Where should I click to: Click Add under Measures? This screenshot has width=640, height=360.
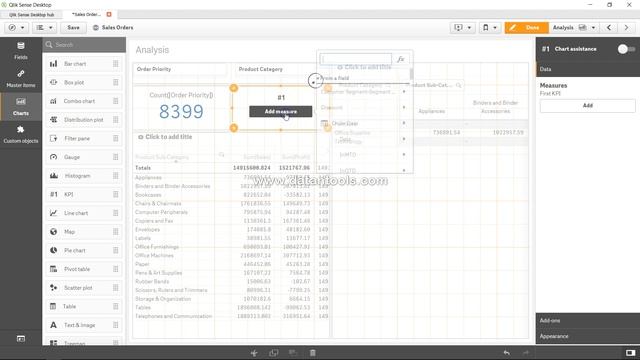click(x=587, y=106)
